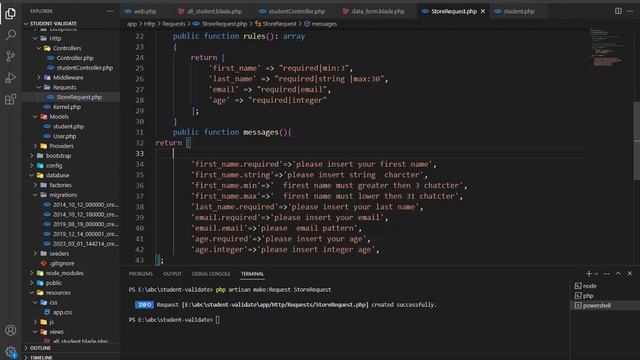This screenshot has width=640, height=360.
Task: Open the Debug Console panel tab
Action: click(x=211, y=274)
